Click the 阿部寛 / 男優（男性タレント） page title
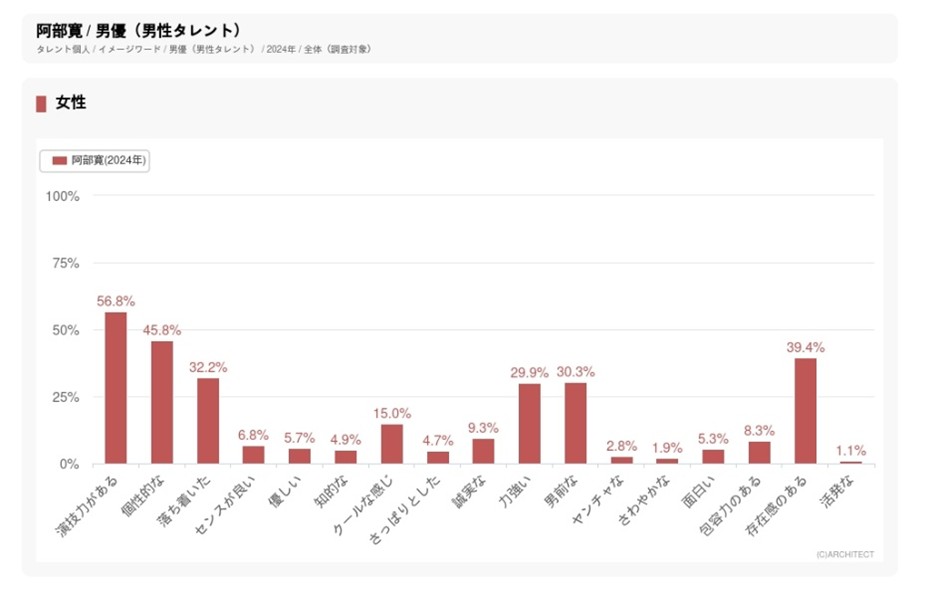The image size is (927, 591). [138, 30]
